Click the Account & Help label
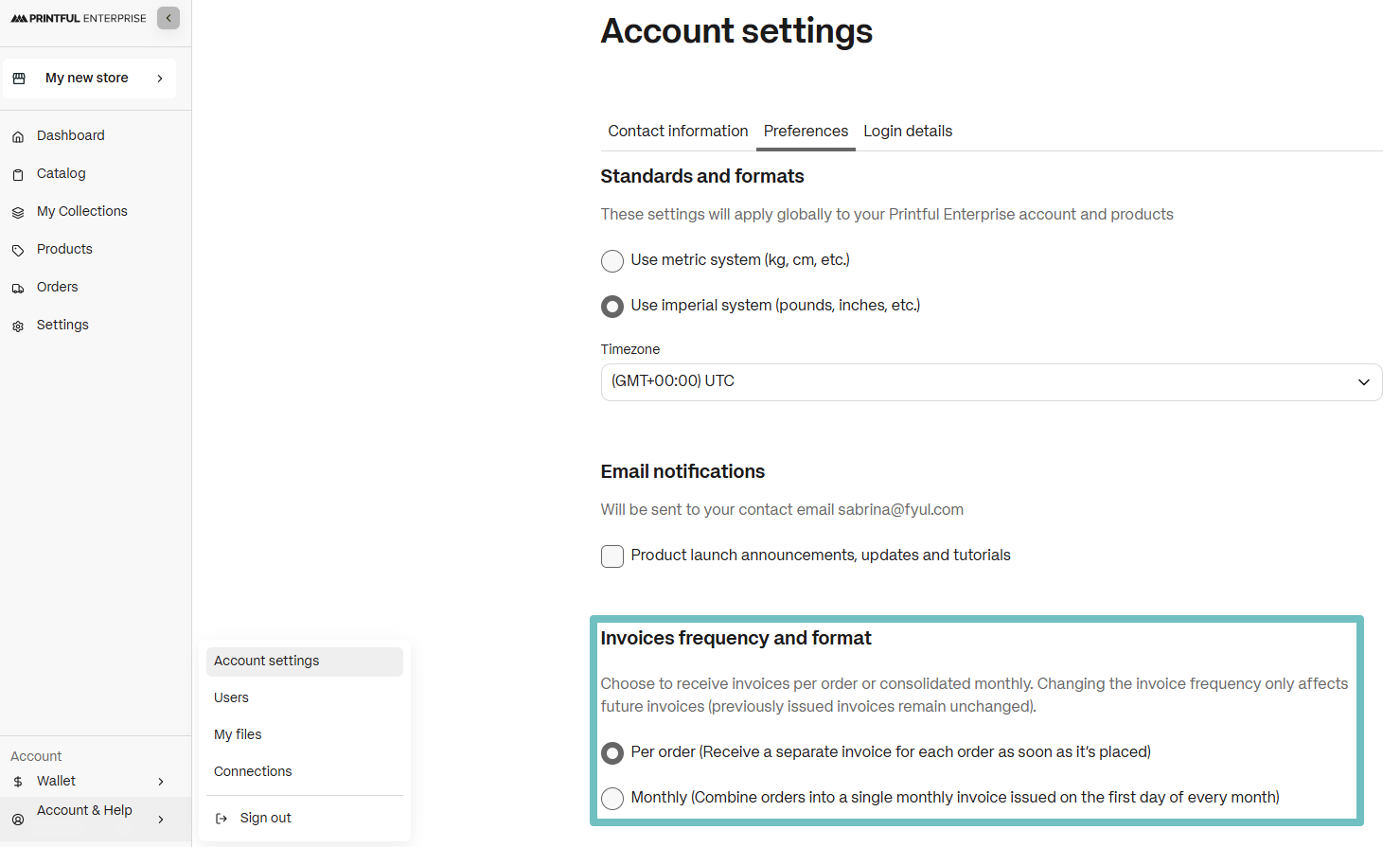This screenshot has width=1400, height=847. pos(84,810)
